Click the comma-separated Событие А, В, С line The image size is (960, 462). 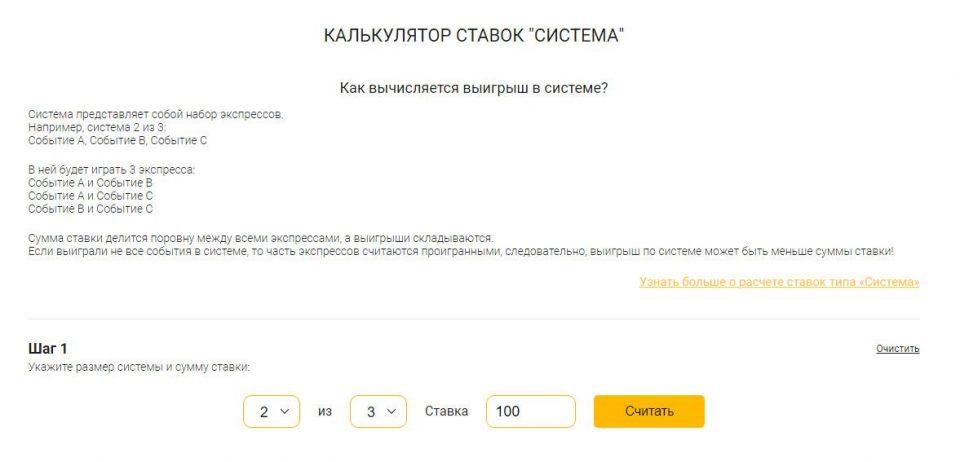117,140
